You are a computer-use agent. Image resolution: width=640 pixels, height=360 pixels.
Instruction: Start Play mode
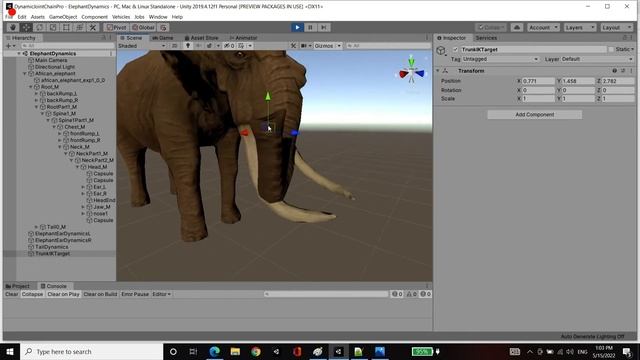(297, 27)
